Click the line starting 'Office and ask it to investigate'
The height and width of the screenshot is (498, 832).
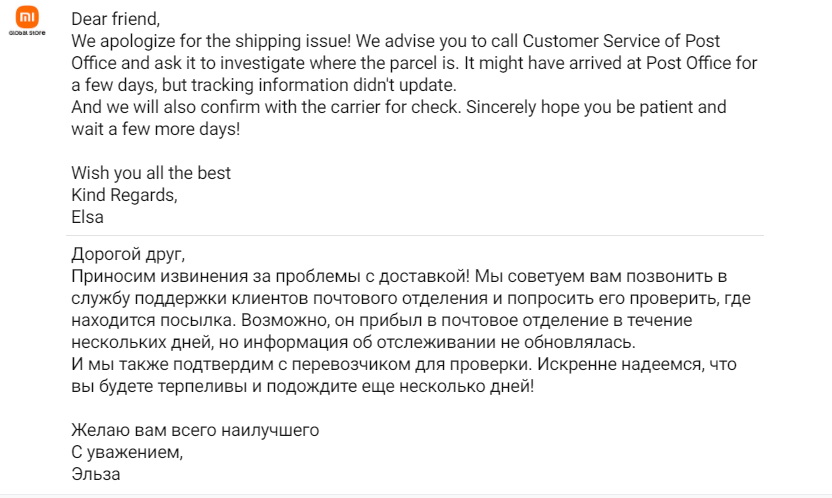point(414,63)
